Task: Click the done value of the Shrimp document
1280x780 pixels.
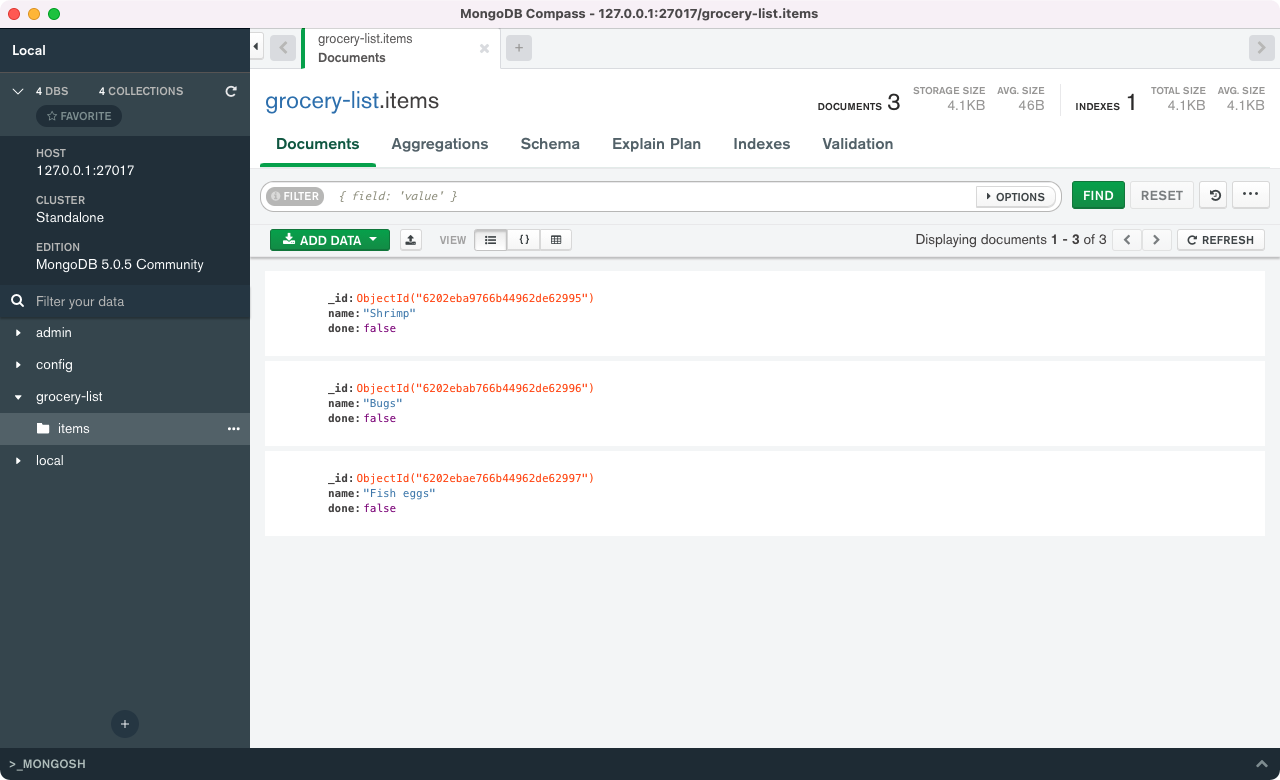Action: (380, 328)
